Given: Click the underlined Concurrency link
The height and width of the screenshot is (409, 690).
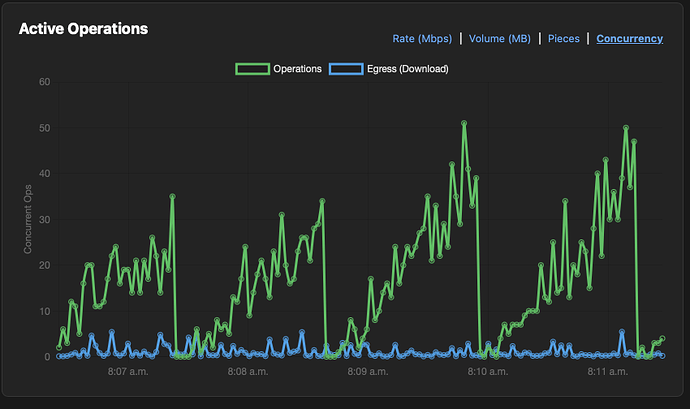Looking at the screenshot, I should [629, 39].
